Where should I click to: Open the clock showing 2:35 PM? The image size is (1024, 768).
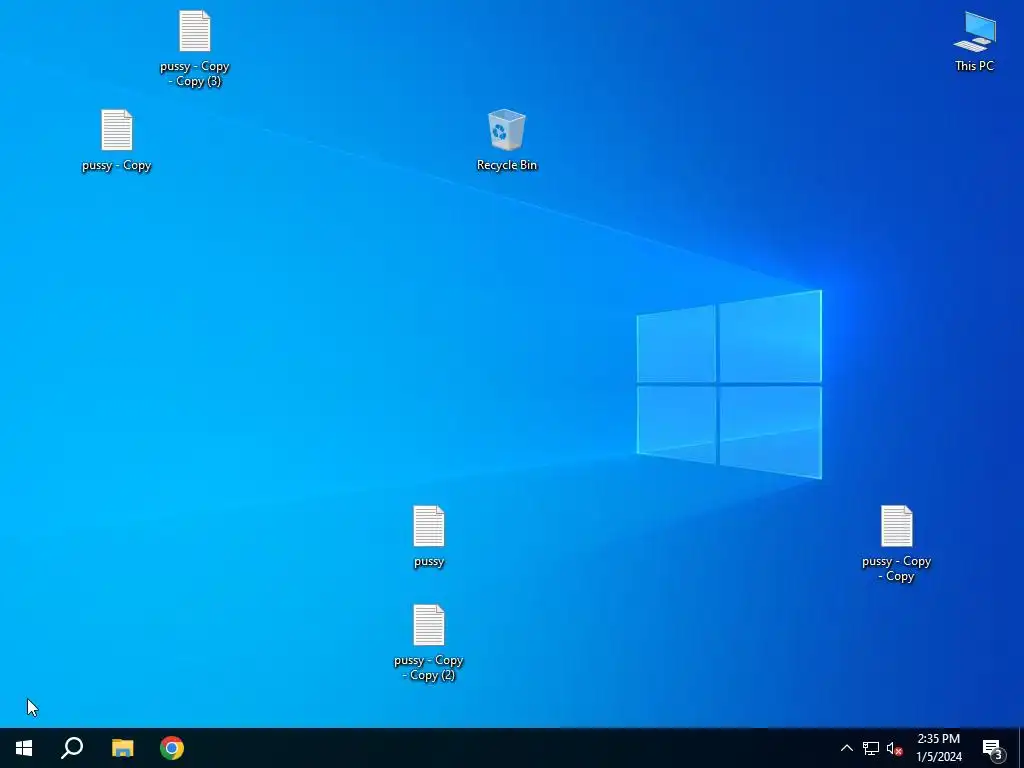pyautogui.click(x=938, y=748)
